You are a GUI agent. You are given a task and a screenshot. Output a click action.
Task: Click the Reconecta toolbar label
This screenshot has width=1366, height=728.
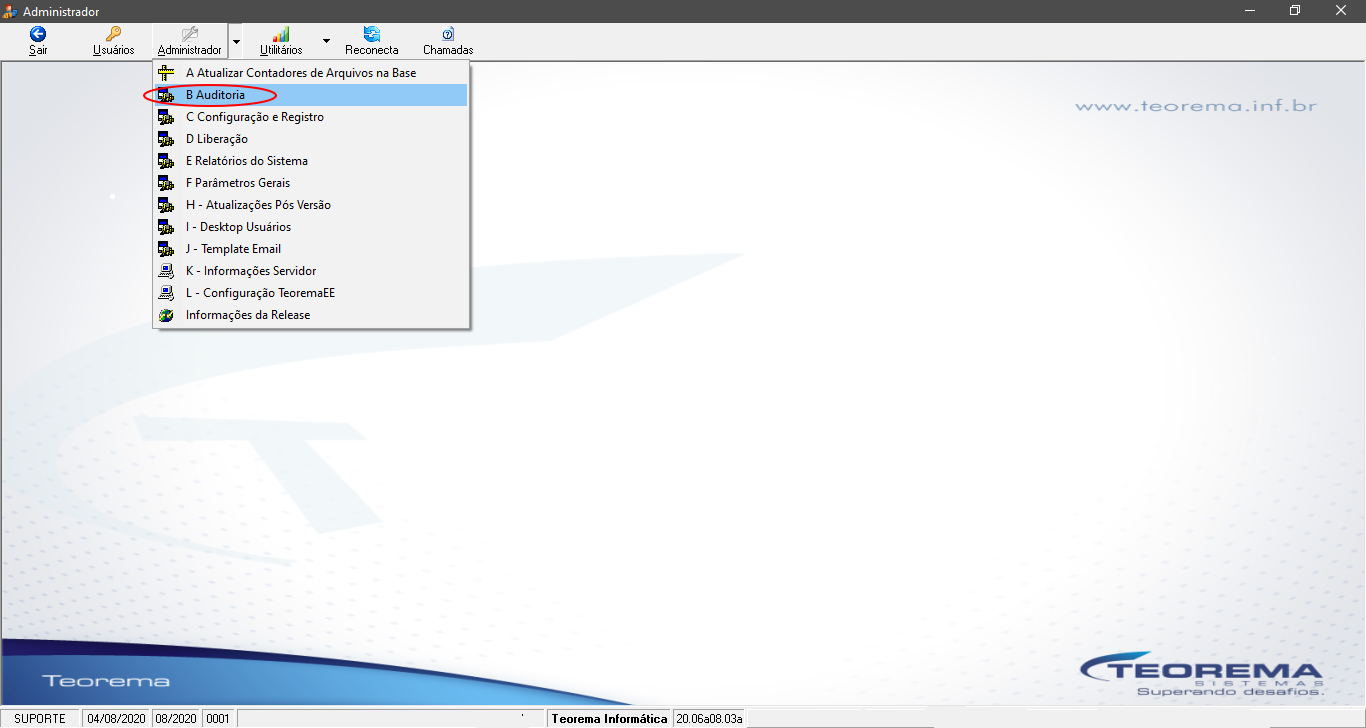[x=372, y=50]
